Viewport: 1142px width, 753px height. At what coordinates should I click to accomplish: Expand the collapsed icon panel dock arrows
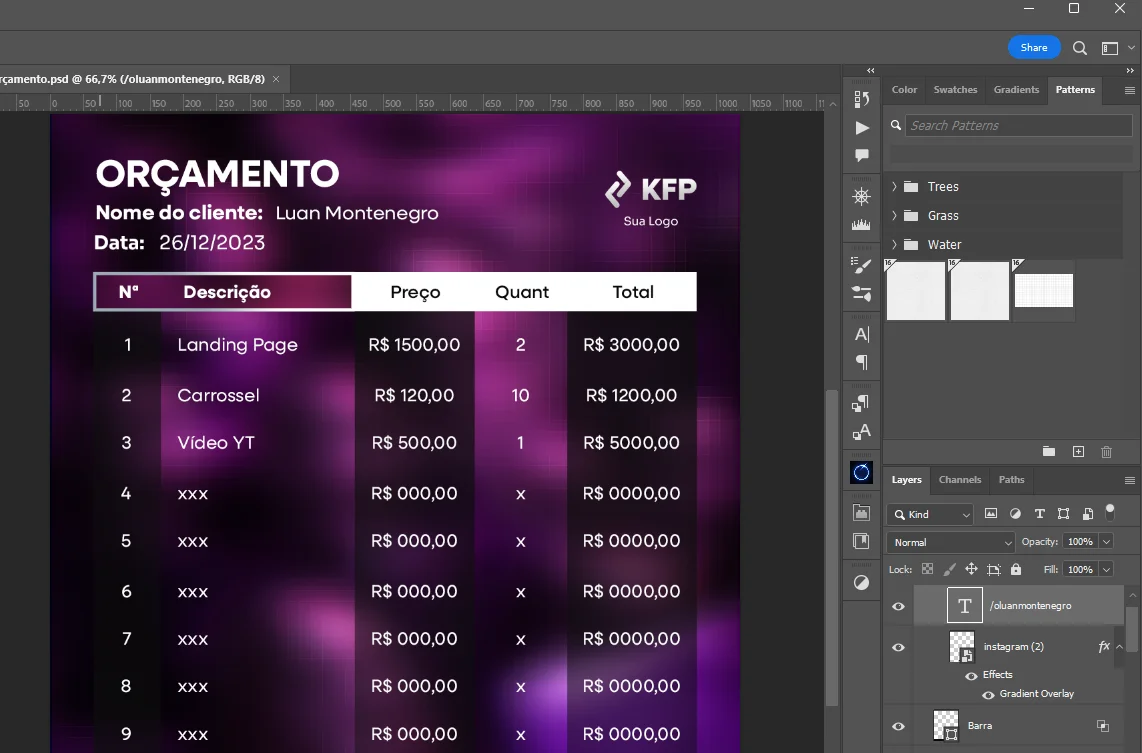click(870, 71)
